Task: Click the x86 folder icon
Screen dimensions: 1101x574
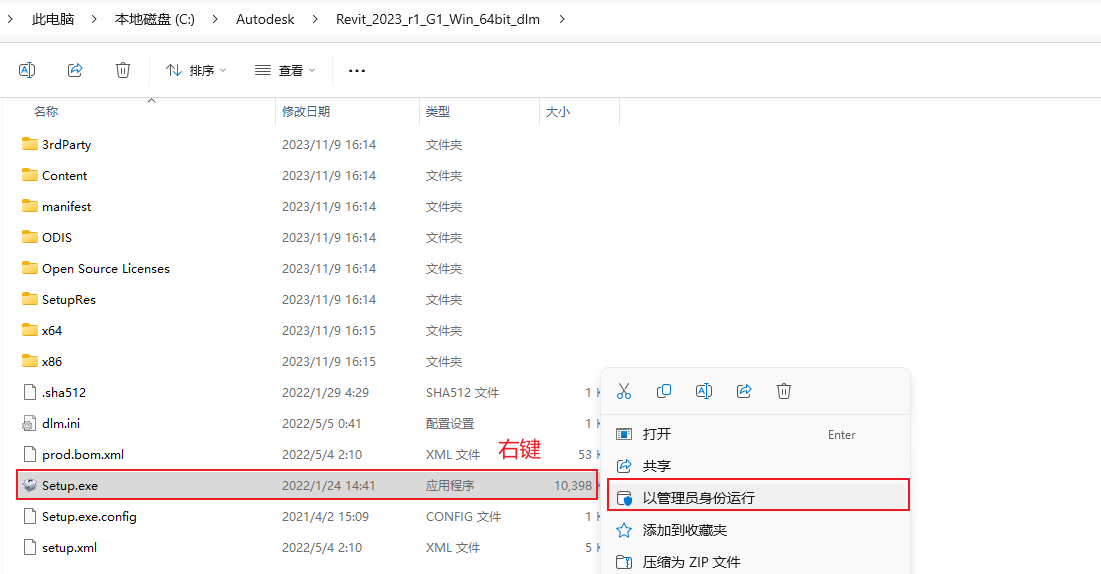Action: [x=29, y=360]
